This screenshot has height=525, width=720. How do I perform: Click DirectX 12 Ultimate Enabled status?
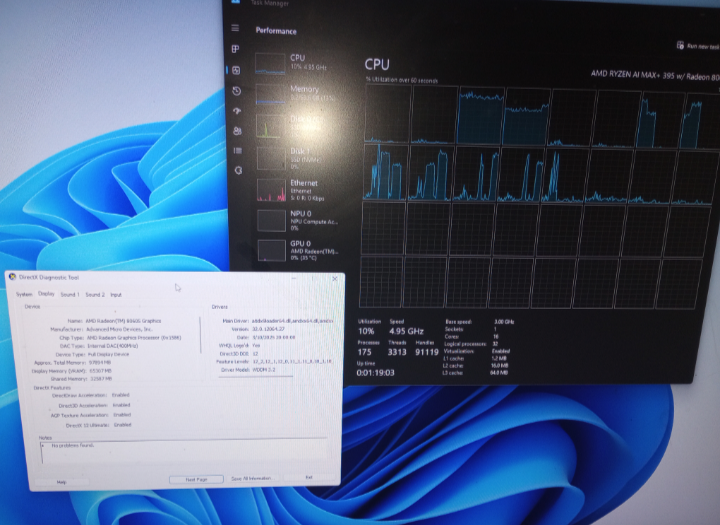click(123, 425)
